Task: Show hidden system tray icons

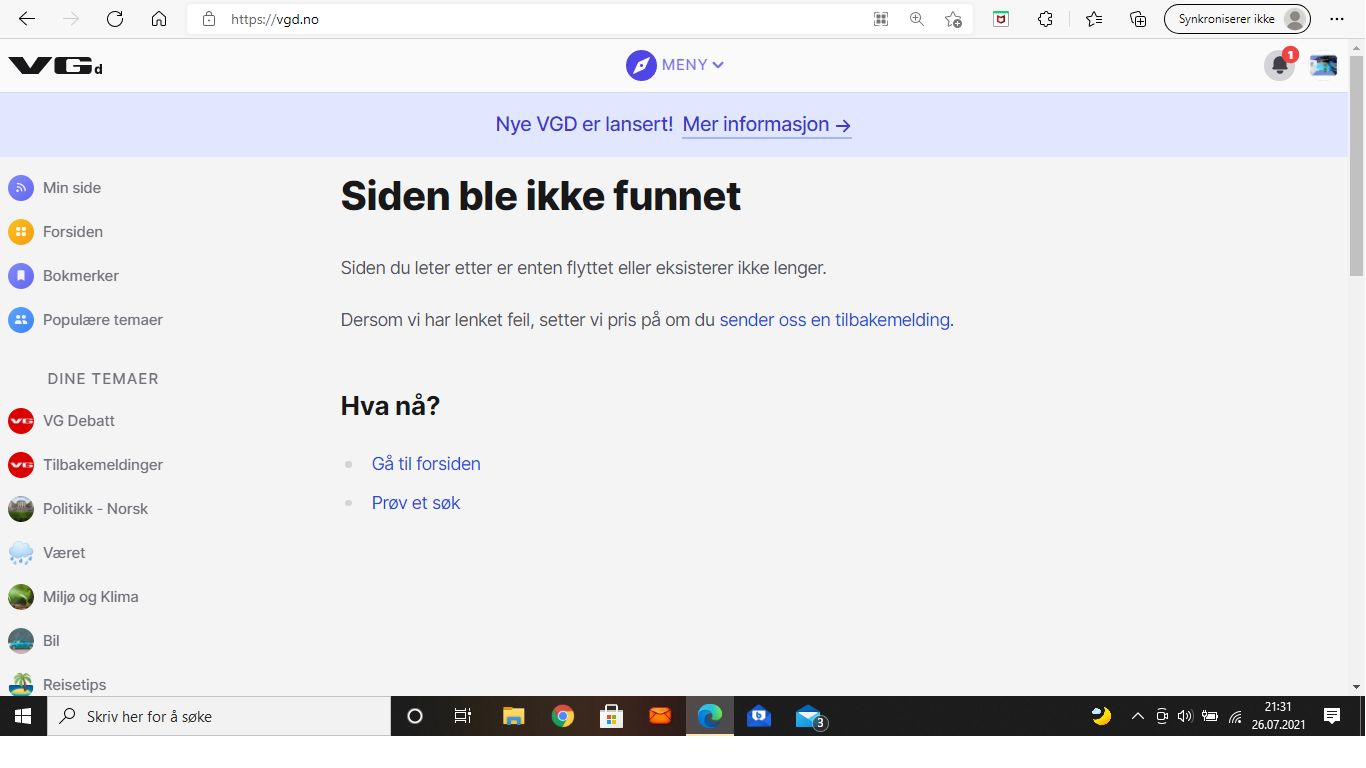Action: (x=1137, y=716)
